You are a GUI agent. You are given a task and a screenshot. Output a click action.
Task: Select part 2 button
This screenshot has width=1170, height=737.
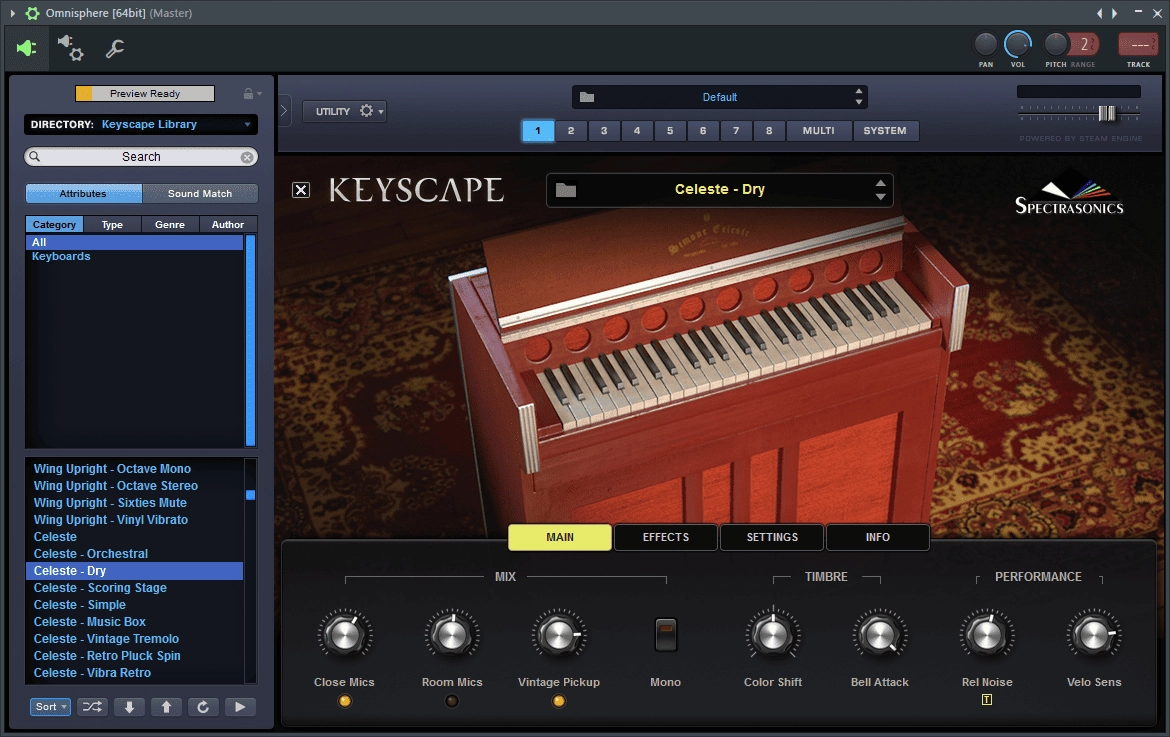click(571, 131)
